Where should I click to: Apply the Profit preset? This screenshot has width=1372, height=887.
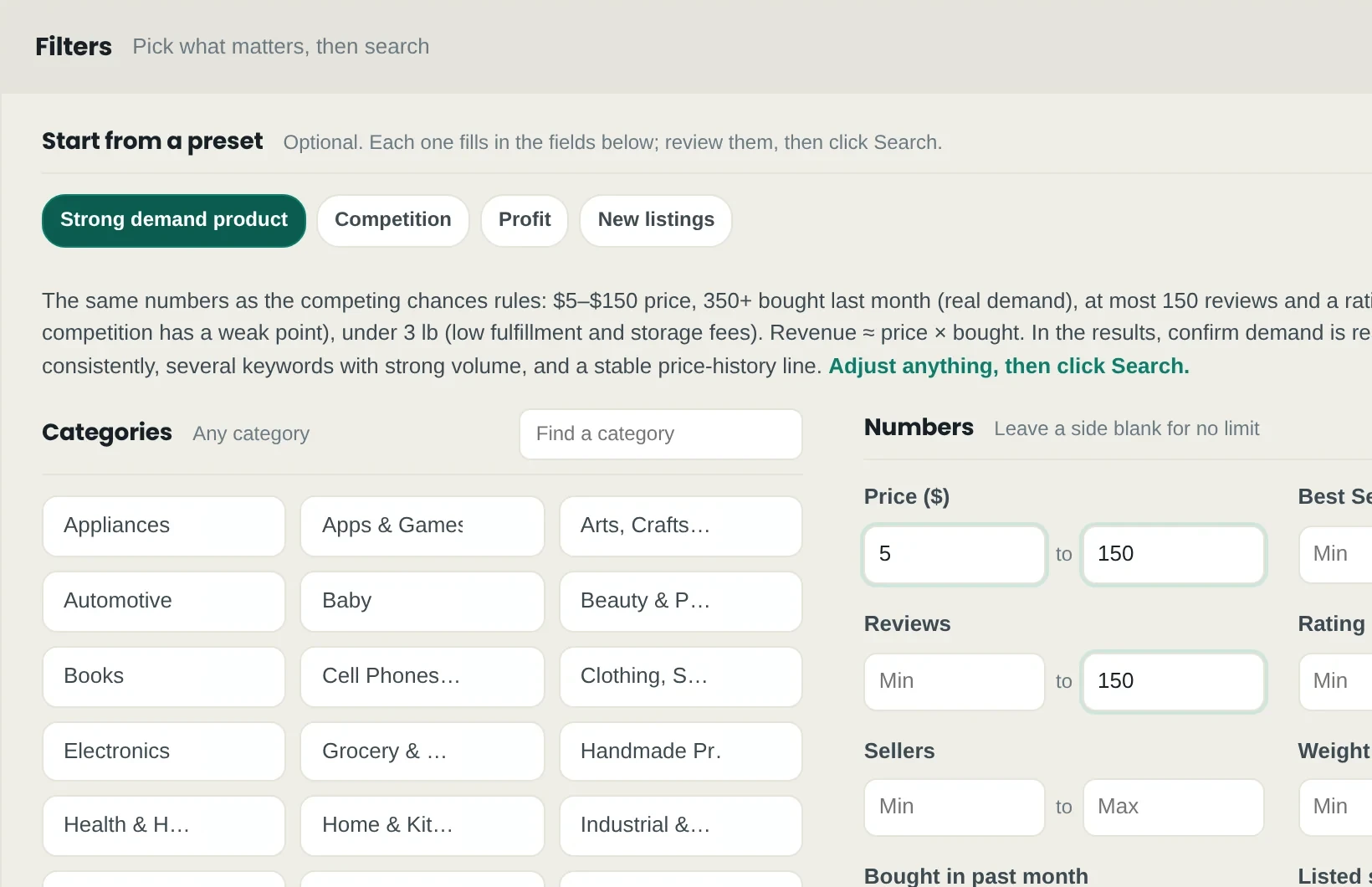[x=525, y=221]
